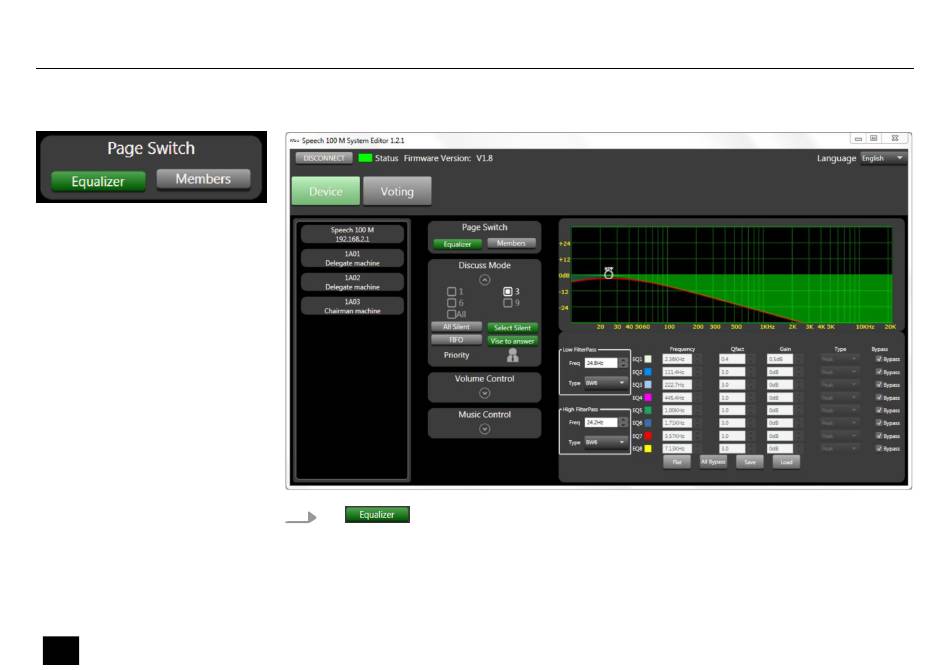Click the EQ1 white color swatch
950x670 pixels.
coord(648,359)
